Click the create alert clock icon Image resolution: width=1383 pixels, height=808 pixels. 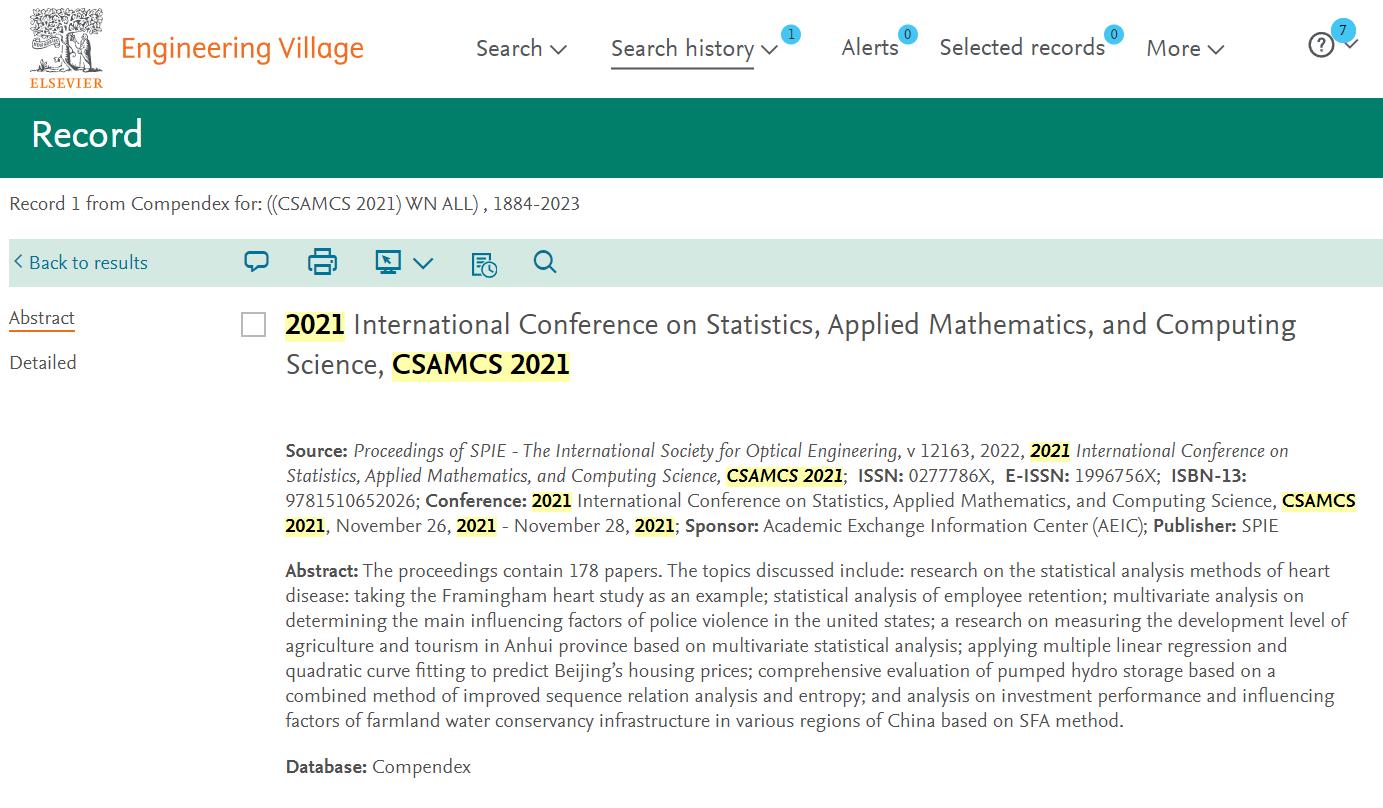click(x=484, y=263)
